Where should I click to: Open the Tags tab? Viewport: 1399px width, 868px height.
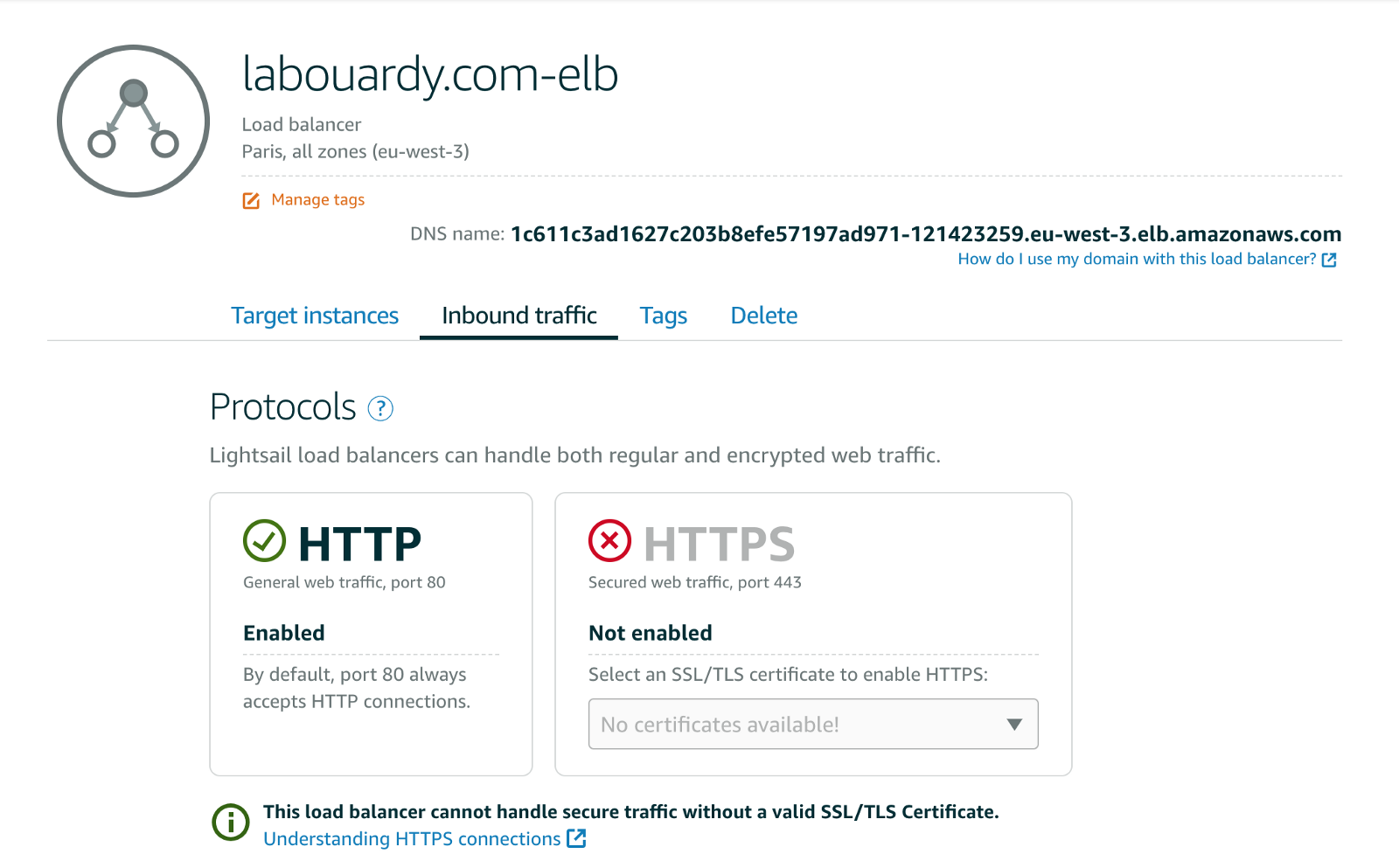click(x=664, y=316)
